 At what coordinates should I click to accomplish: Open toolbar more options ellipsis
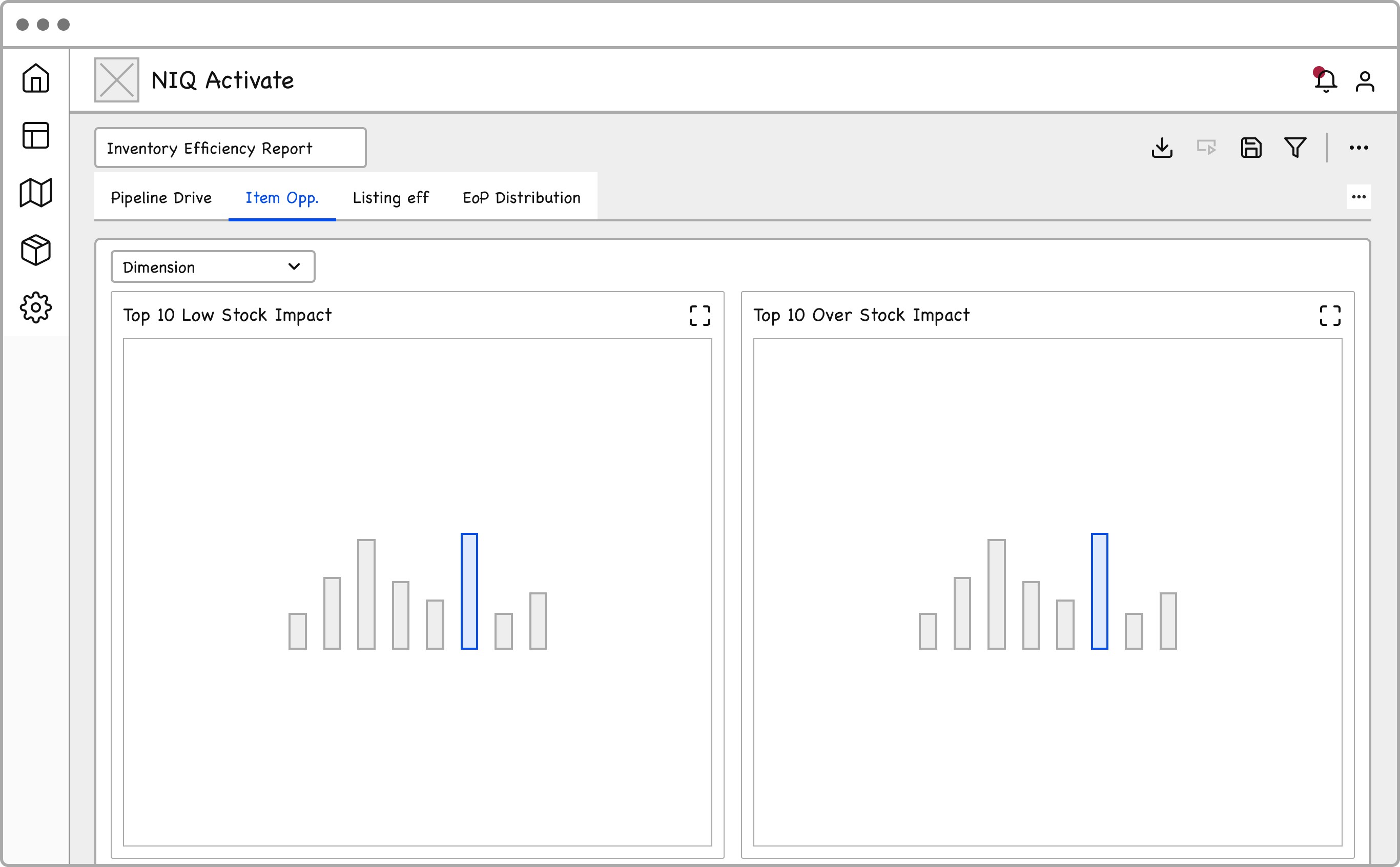(x=1358, y=148)
